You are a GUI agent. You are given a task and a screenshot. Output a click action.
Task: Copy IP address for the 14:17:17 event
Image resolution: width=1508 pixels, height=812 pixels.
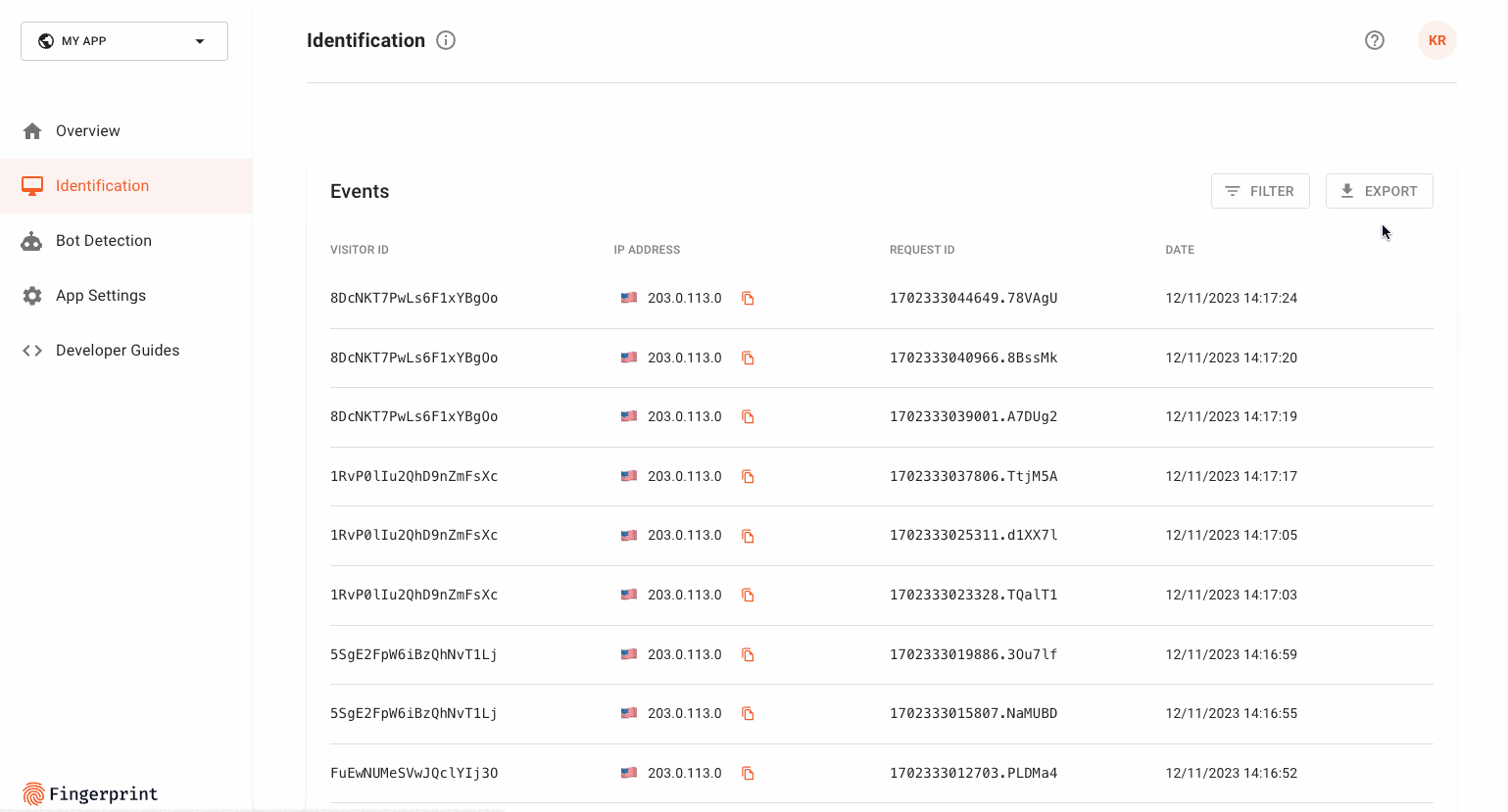tap(748, 477)
